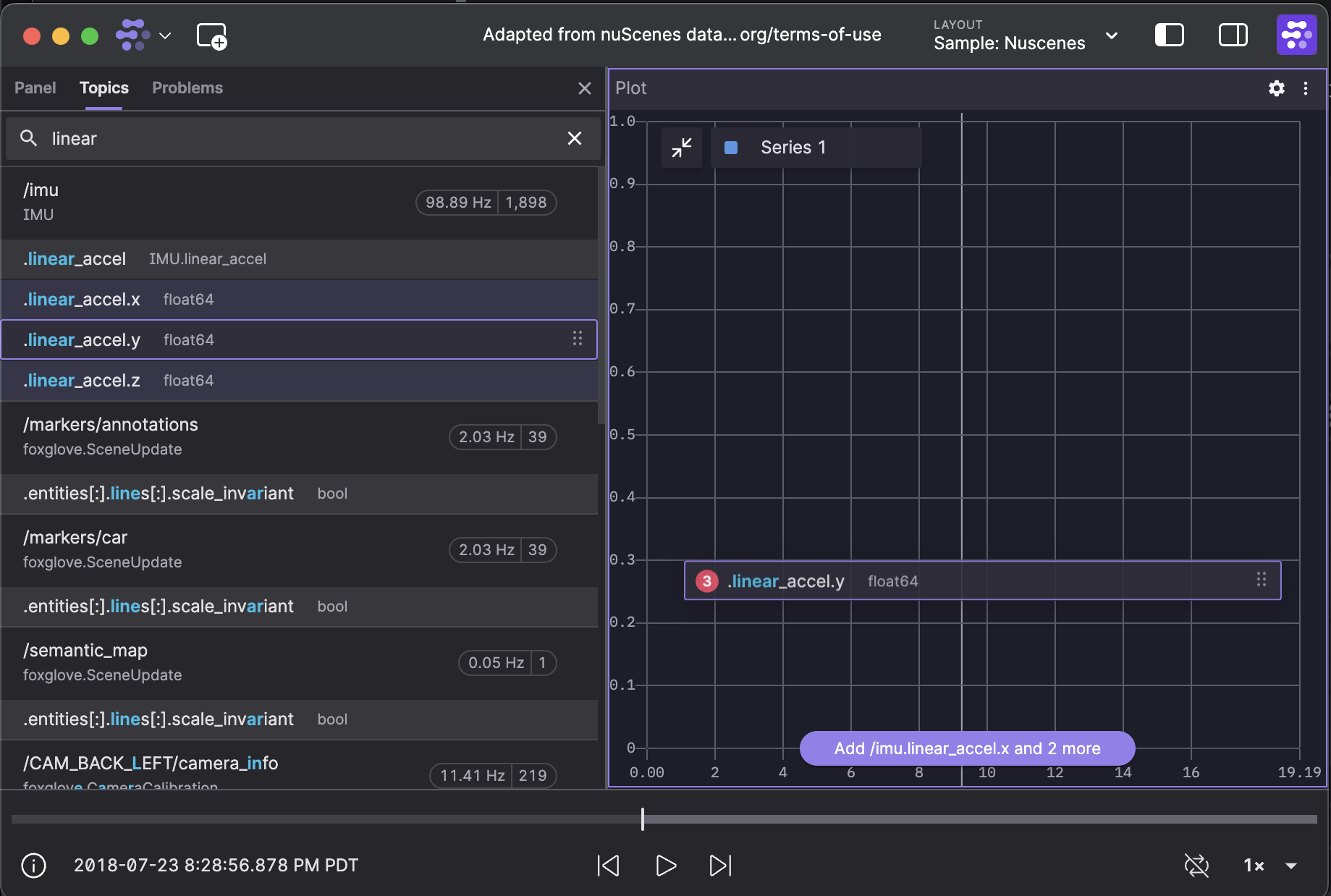Expand the Foxglove app menu chevron
This screenshot has width=1331, height=896.
pos(165,35)
